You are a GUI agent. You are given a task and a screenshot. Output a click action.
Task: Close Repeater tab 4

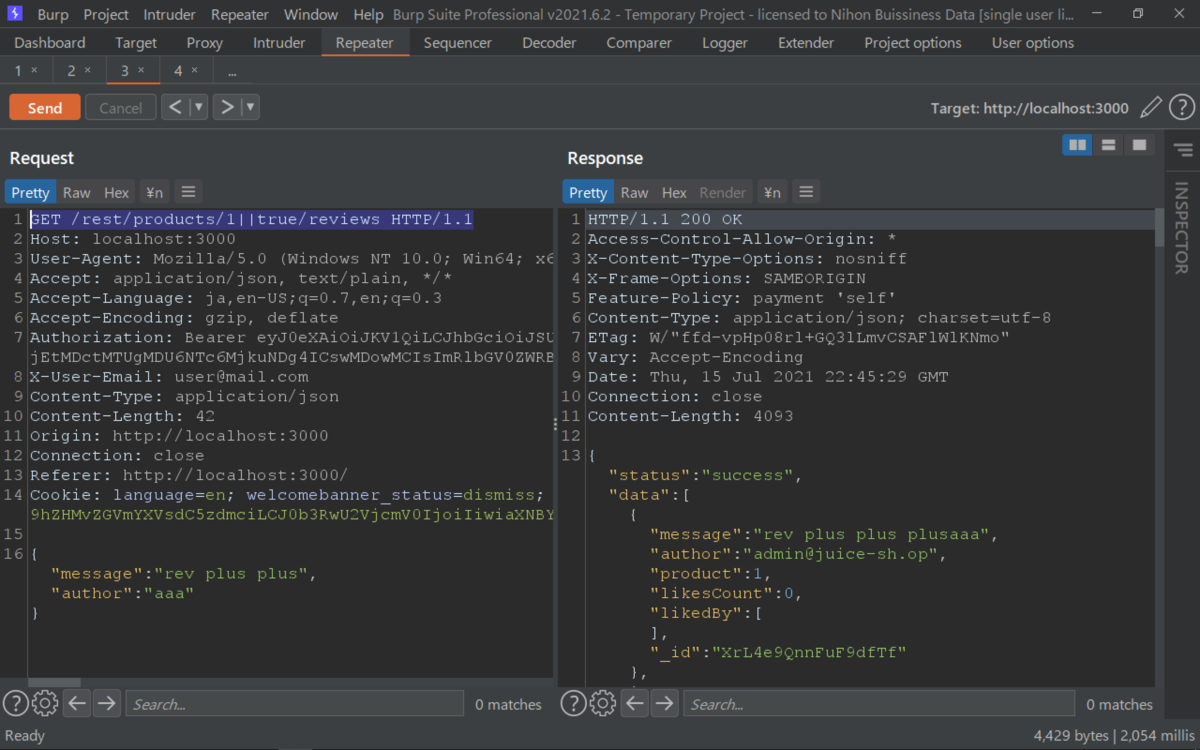195,70
